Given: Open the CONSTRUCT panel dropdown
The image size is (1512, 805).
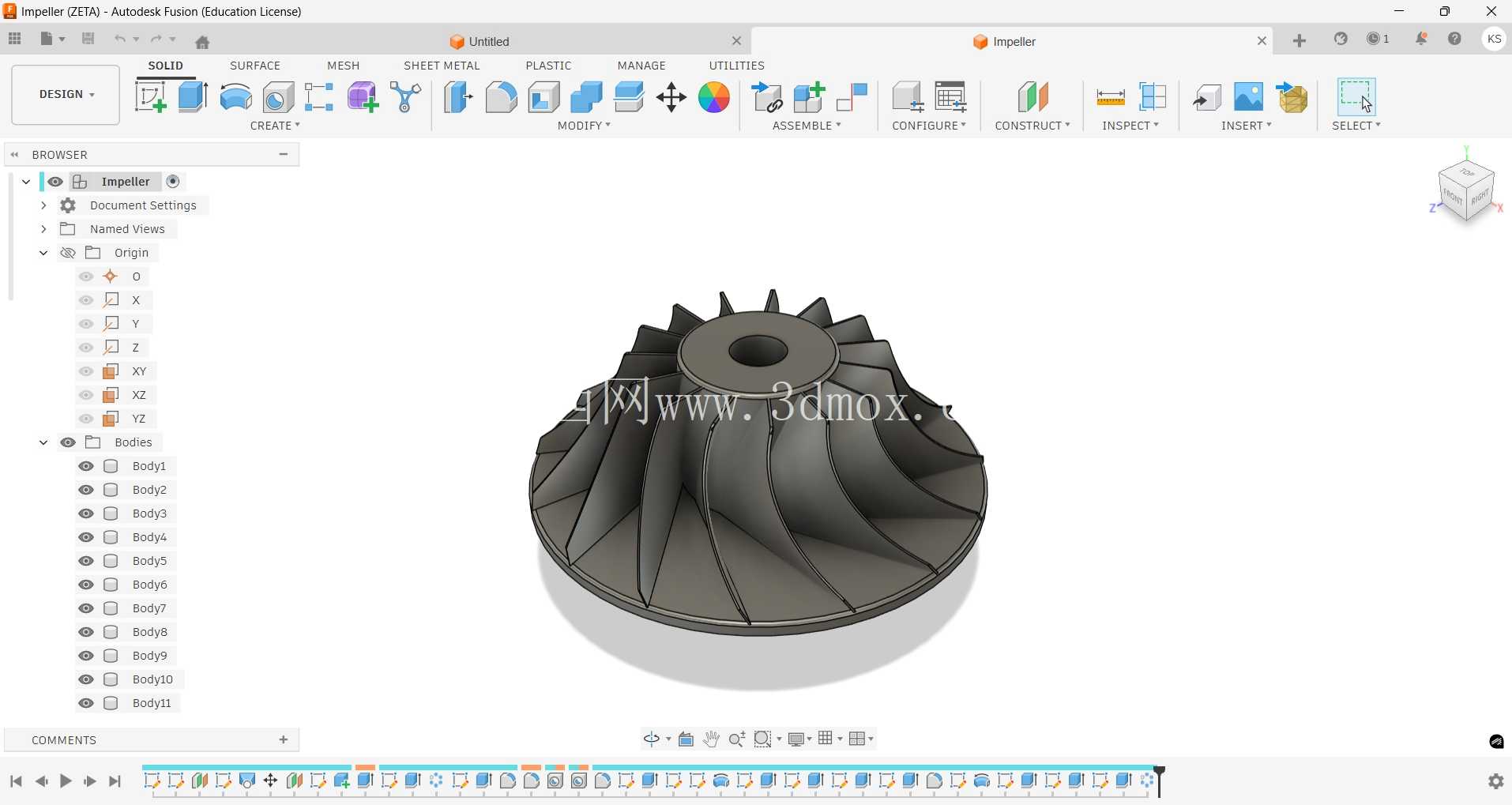Looking at the screenshot, I should [1032, 126].
